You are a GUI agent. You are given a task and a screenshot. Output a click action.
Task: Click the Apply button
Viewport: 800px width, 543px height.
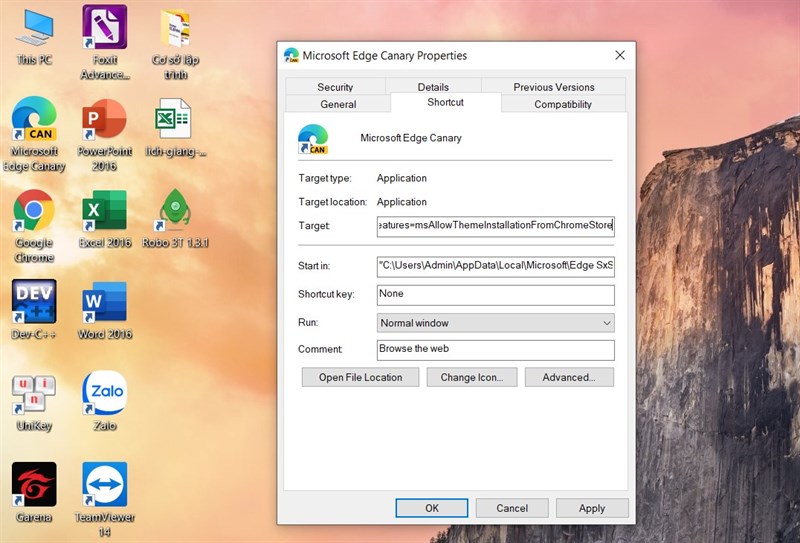592,508
